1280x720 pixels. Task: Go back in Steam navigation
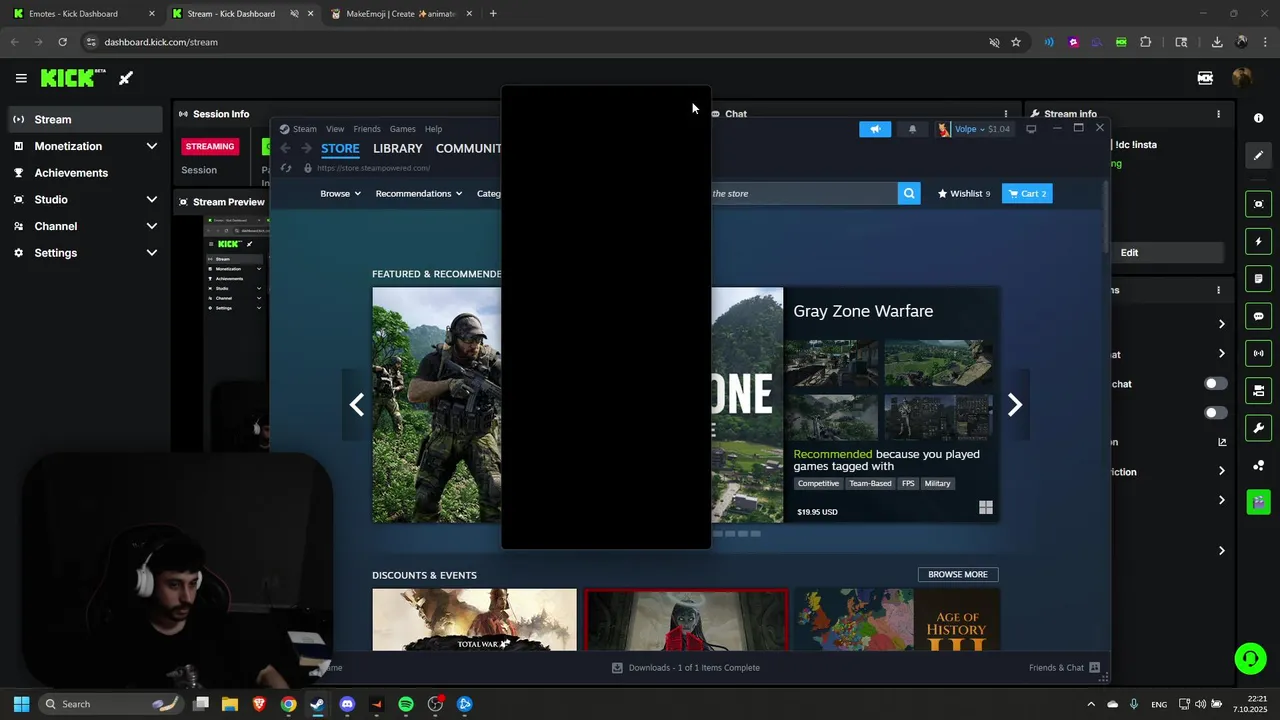click(285, 148)
